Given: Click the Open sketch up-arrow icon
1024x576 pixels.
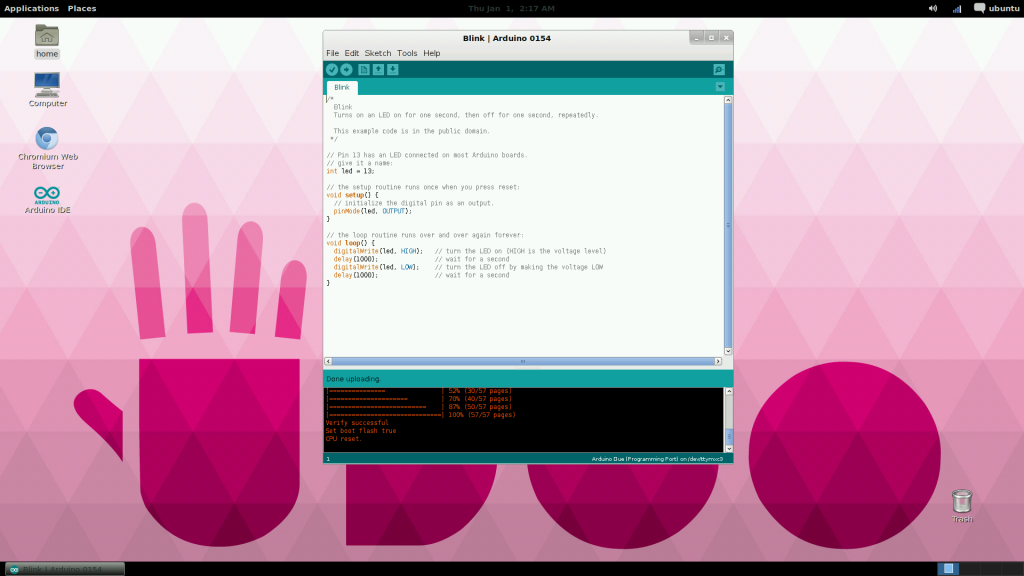Looking at the screenshot, I should [378, 69].
